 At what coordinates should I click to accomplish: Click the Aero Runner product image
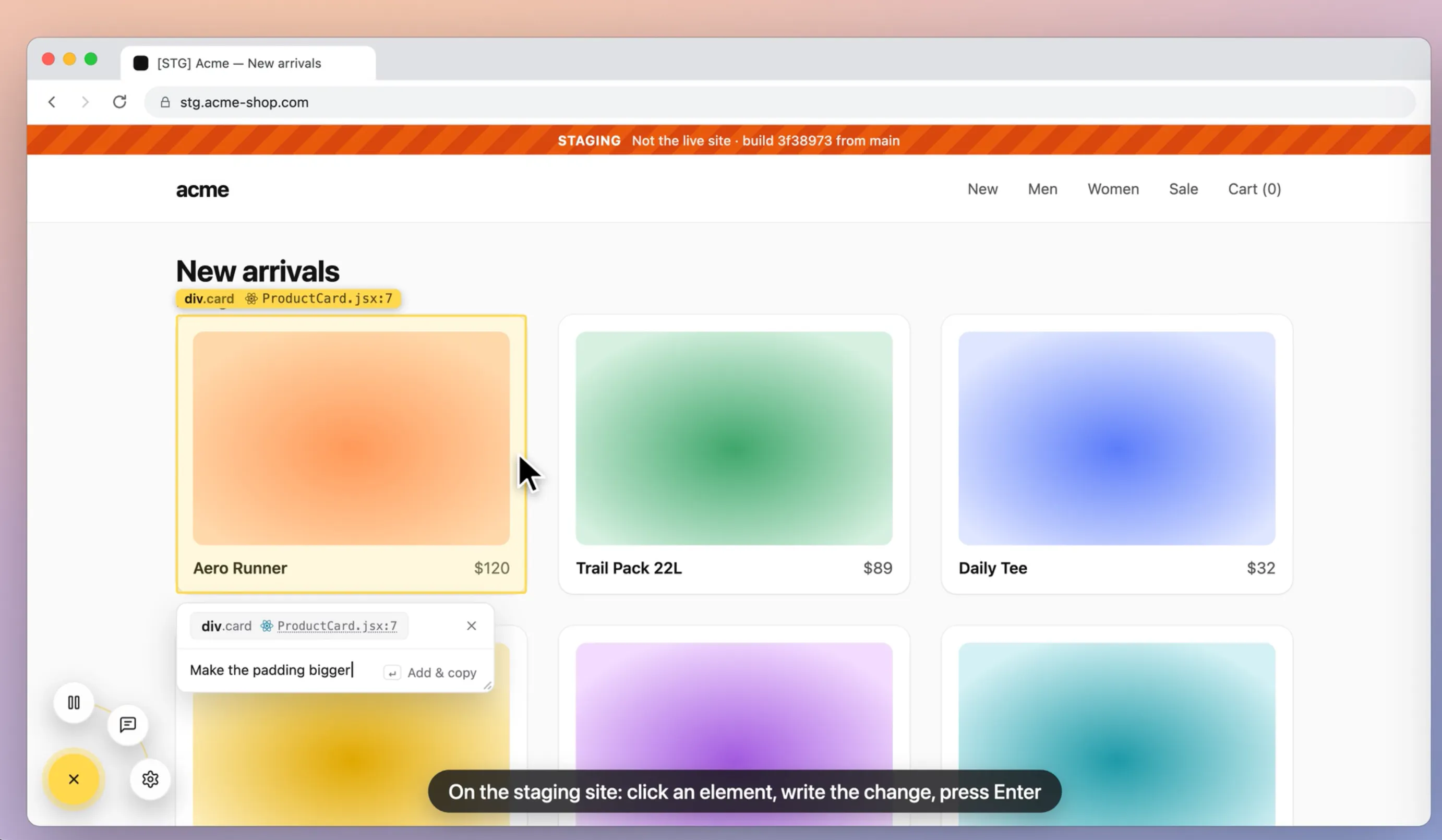[x=351, y=438]
